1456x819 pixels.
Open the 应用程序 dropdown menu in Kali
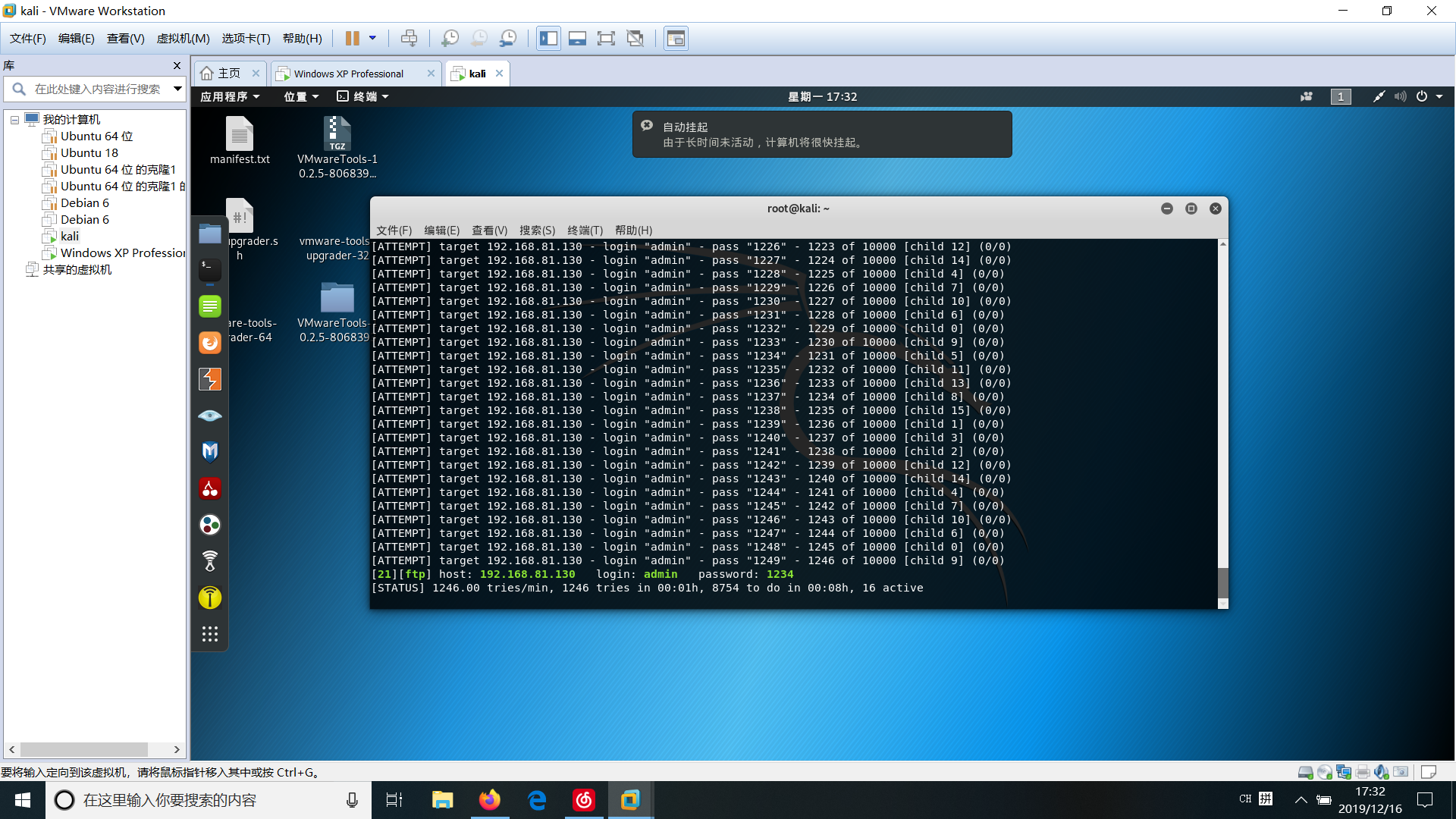230,96
